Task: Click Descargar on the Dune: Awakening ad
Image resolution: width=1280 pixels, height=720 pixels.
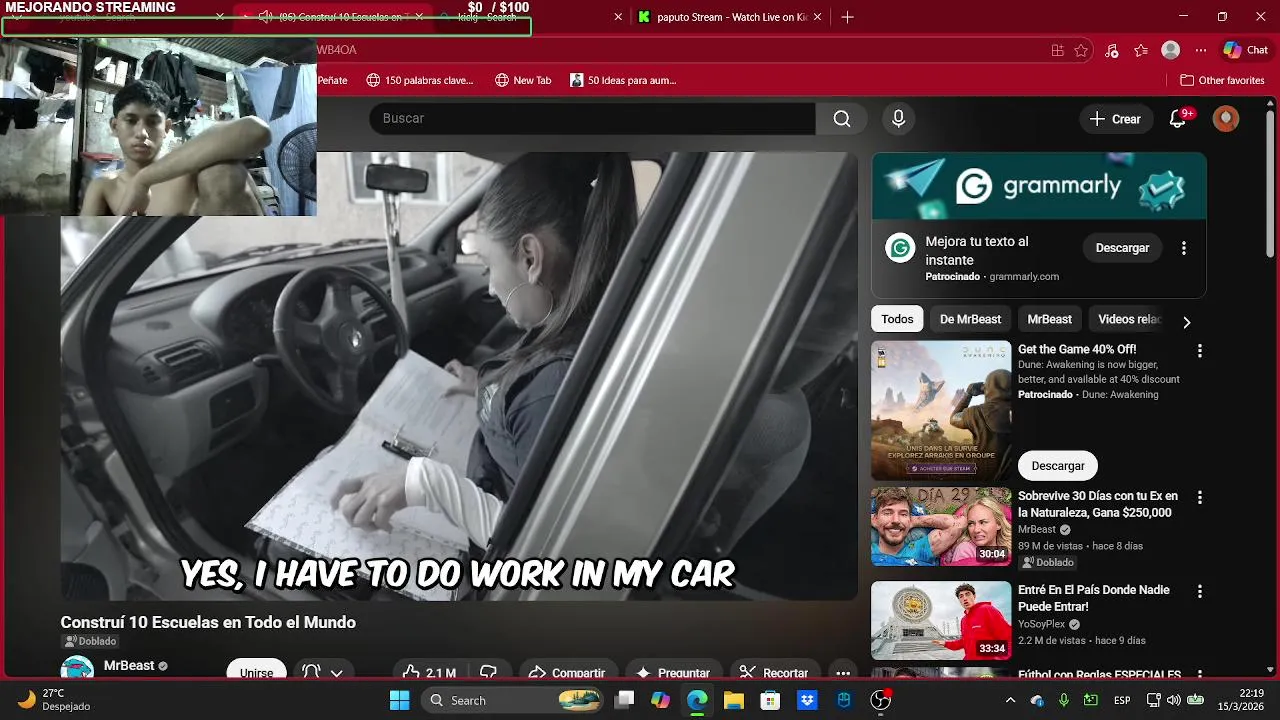Action: tap(1058, 466)
